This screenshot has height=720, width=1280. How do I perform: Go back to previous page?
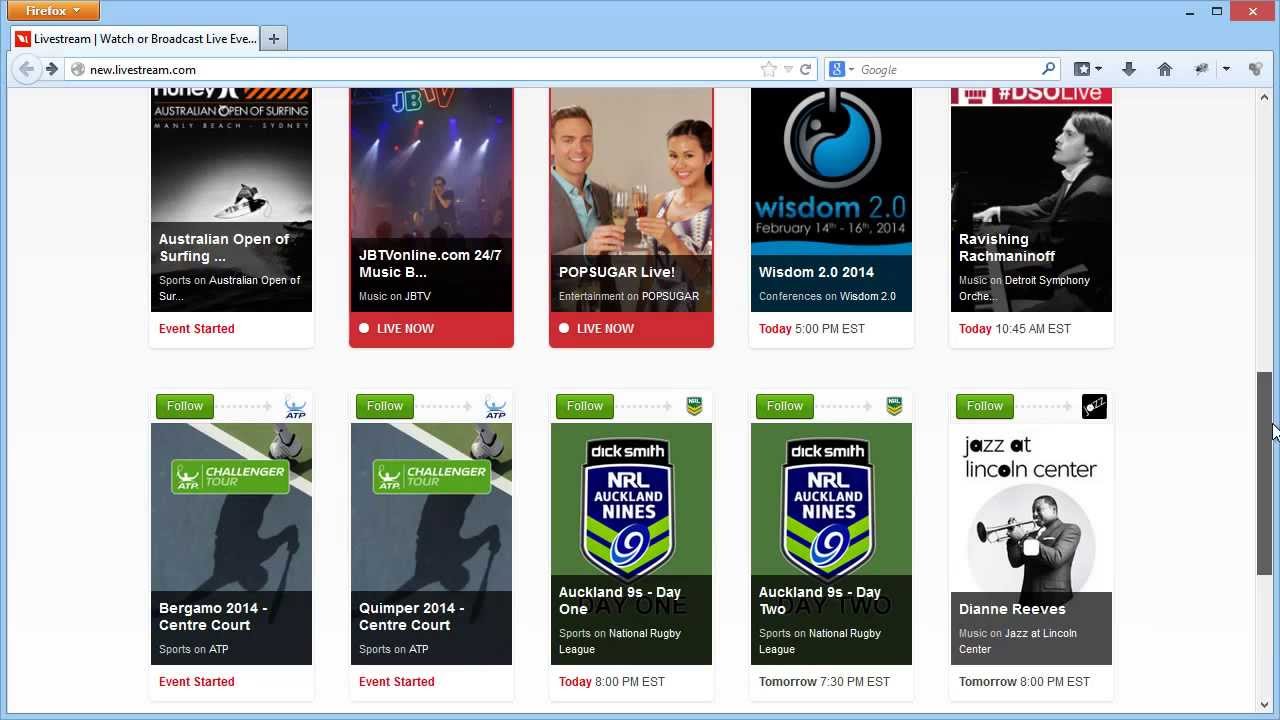(26, 69)
